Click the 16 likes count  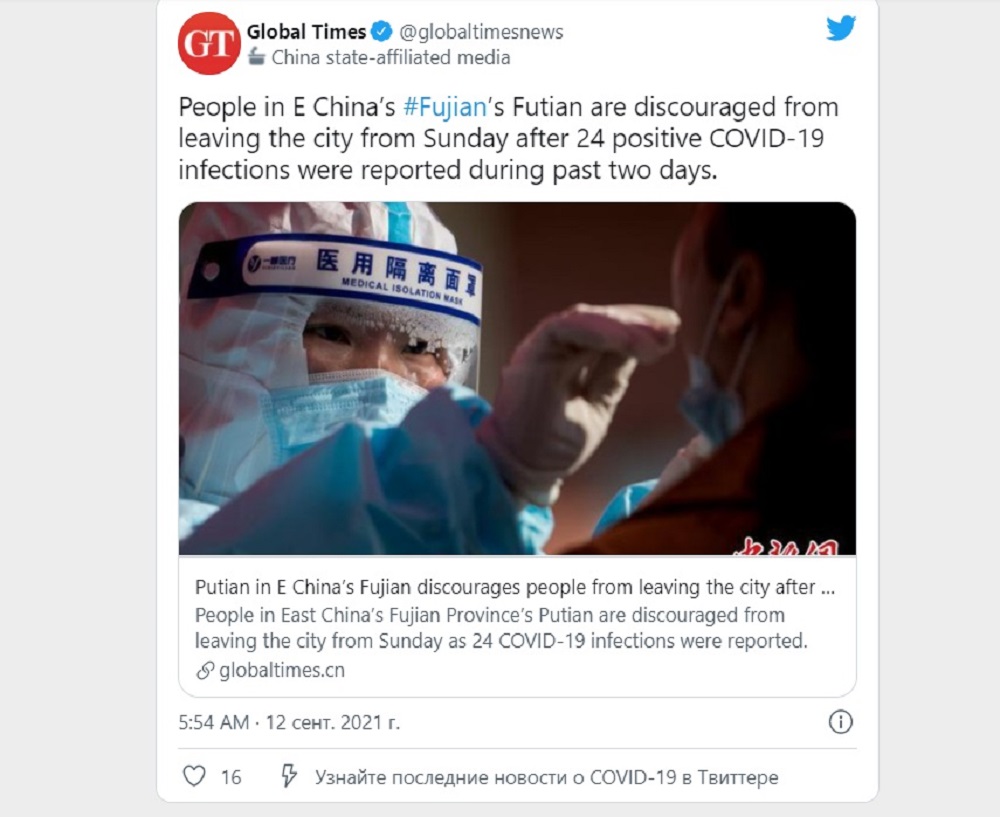[231, 777]
